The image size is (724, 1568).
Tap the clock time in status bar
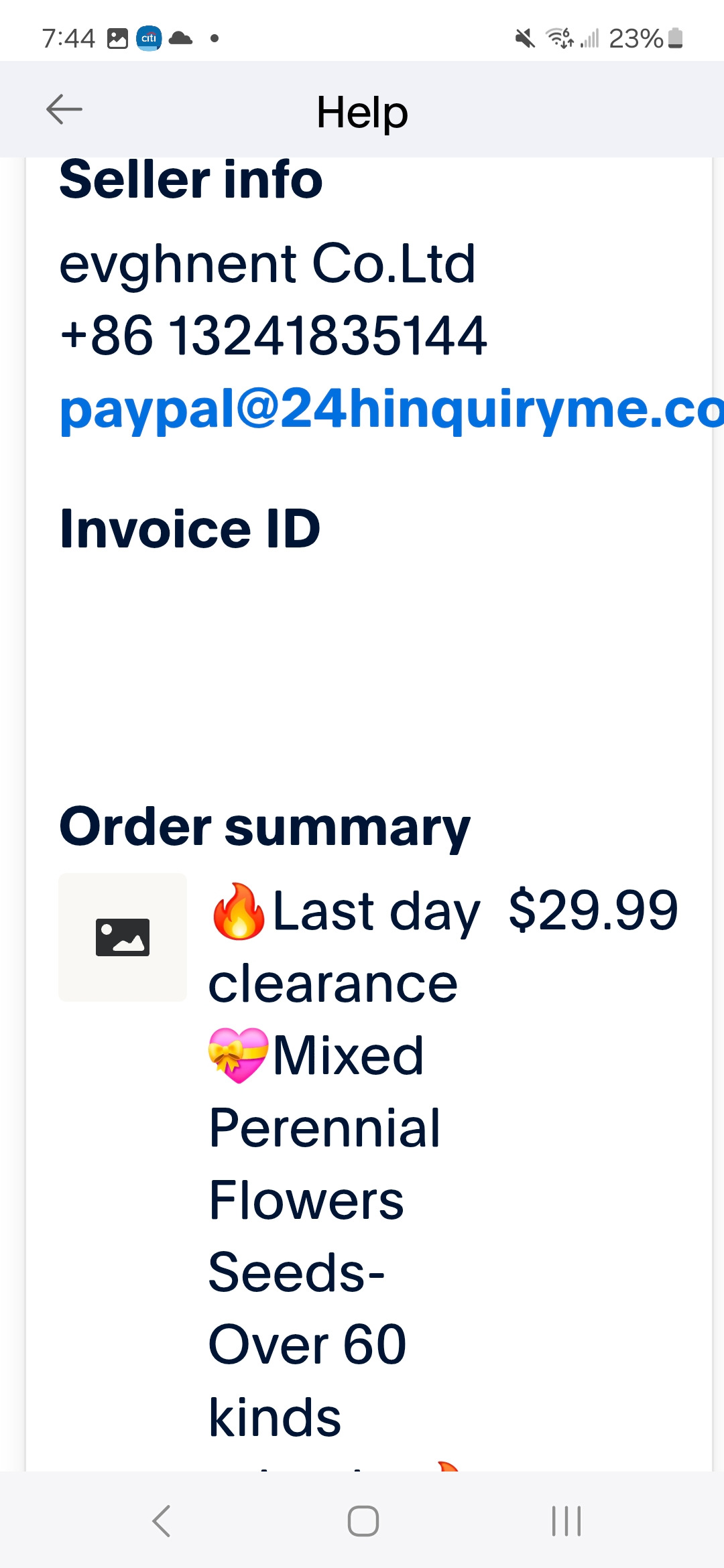click(x=68, y=38)
